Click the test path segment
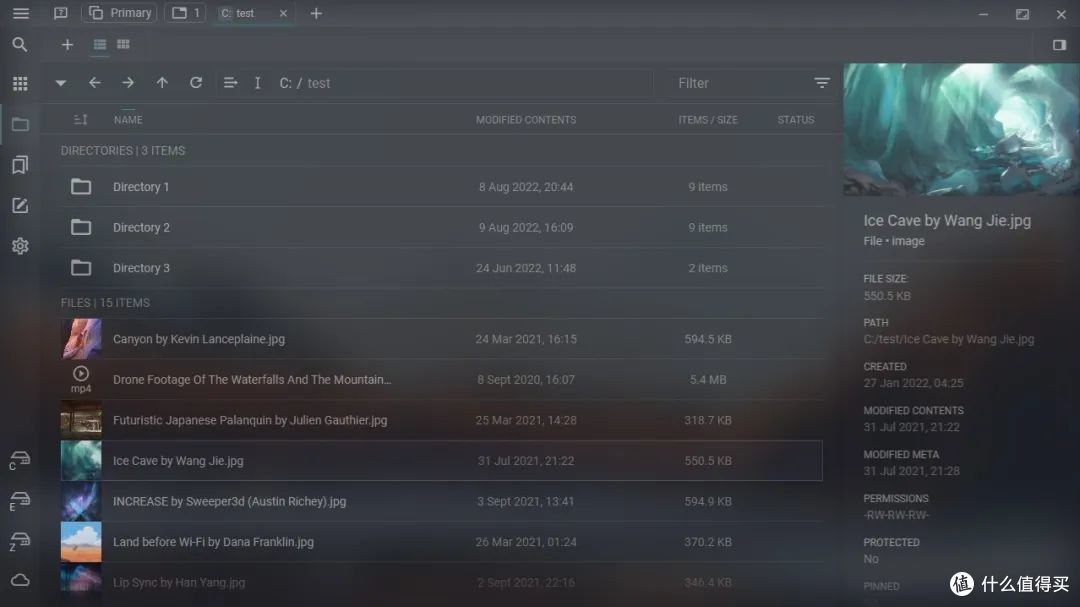The height and width of the screenshot is (607, 1080). [318, 83]
